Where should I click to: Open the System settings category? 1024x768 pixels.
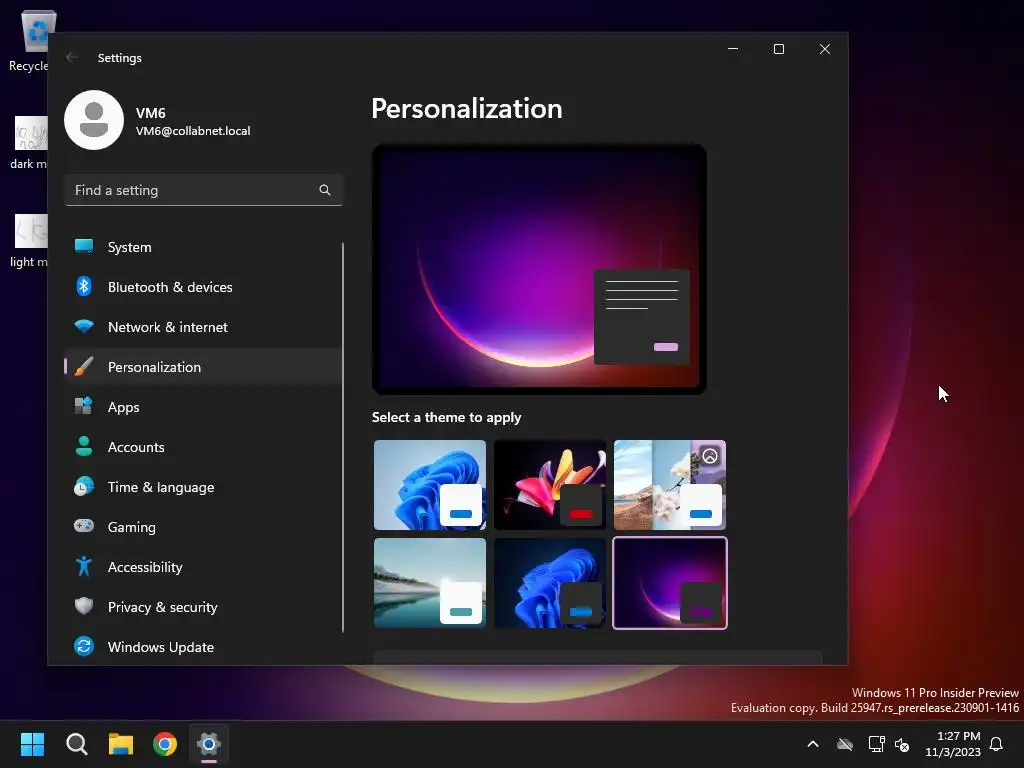click(x=203, y=247)
